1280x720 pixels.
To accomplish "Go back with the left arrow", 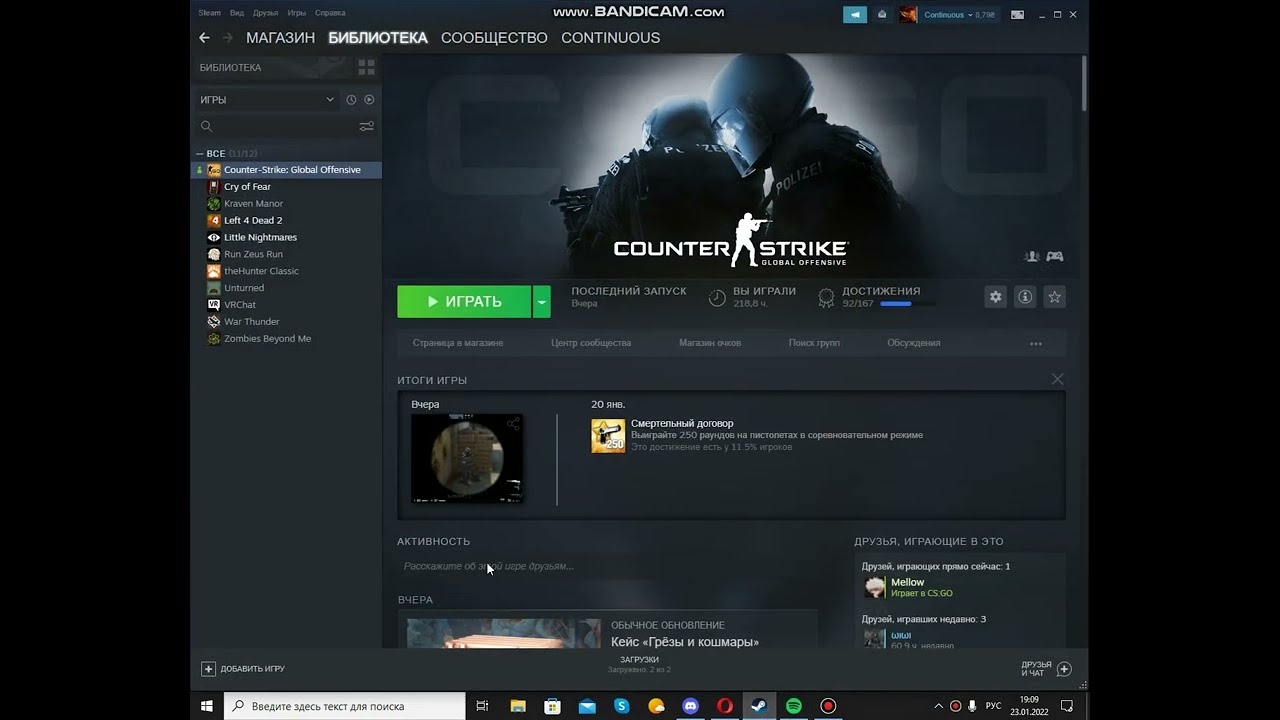I will tap(204, 38).
